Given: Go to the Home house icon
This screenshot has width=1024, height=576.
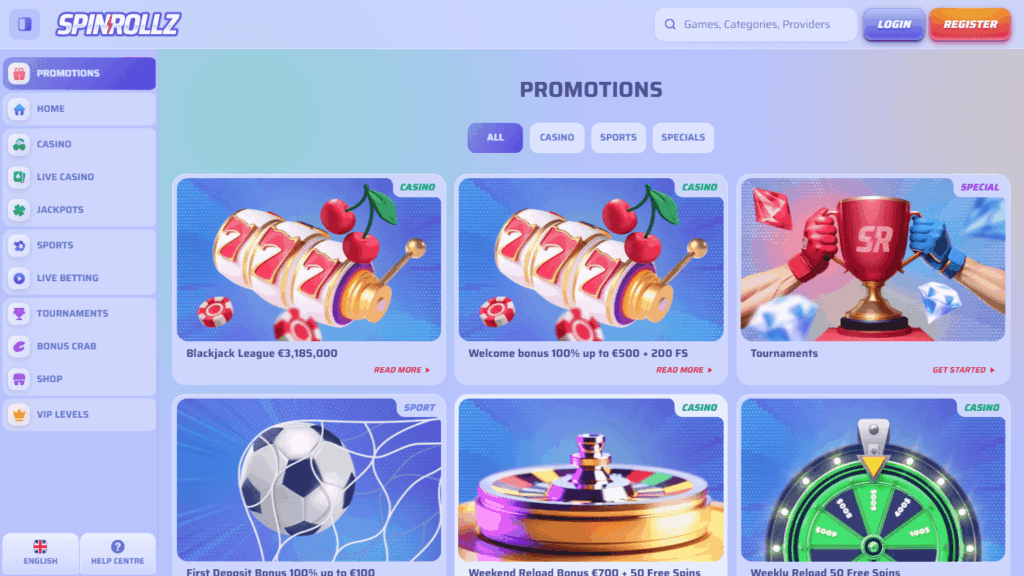Looking at the screenshot, I should click(x=19, y=109).
